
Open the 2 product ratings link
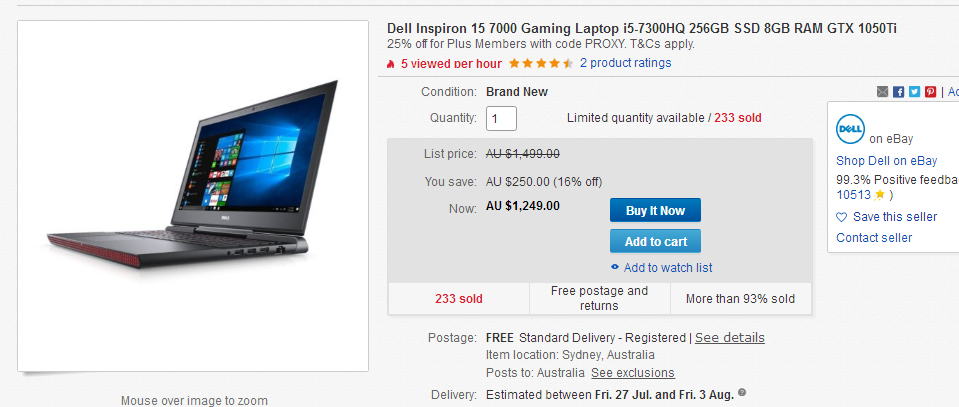[x=626, y=63]
